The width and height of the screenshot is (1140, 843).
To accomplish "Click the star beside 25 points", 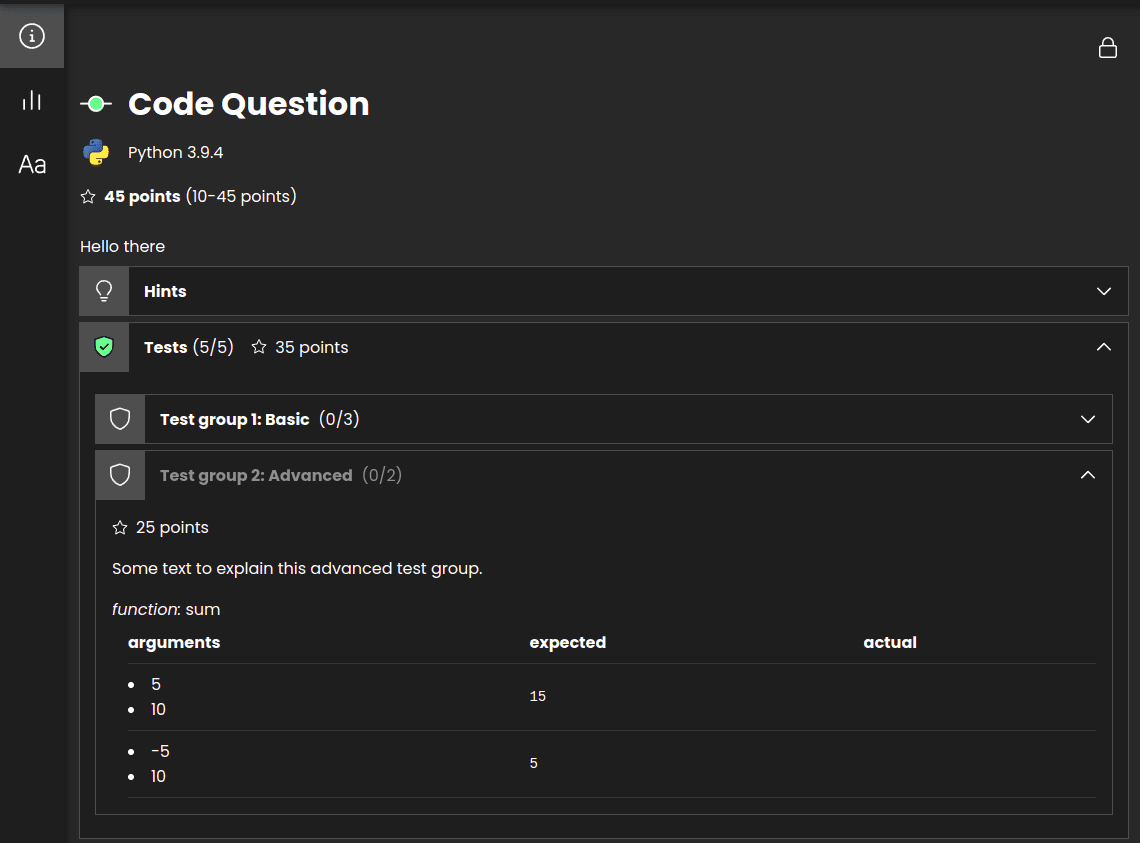I will pos(120,527).
